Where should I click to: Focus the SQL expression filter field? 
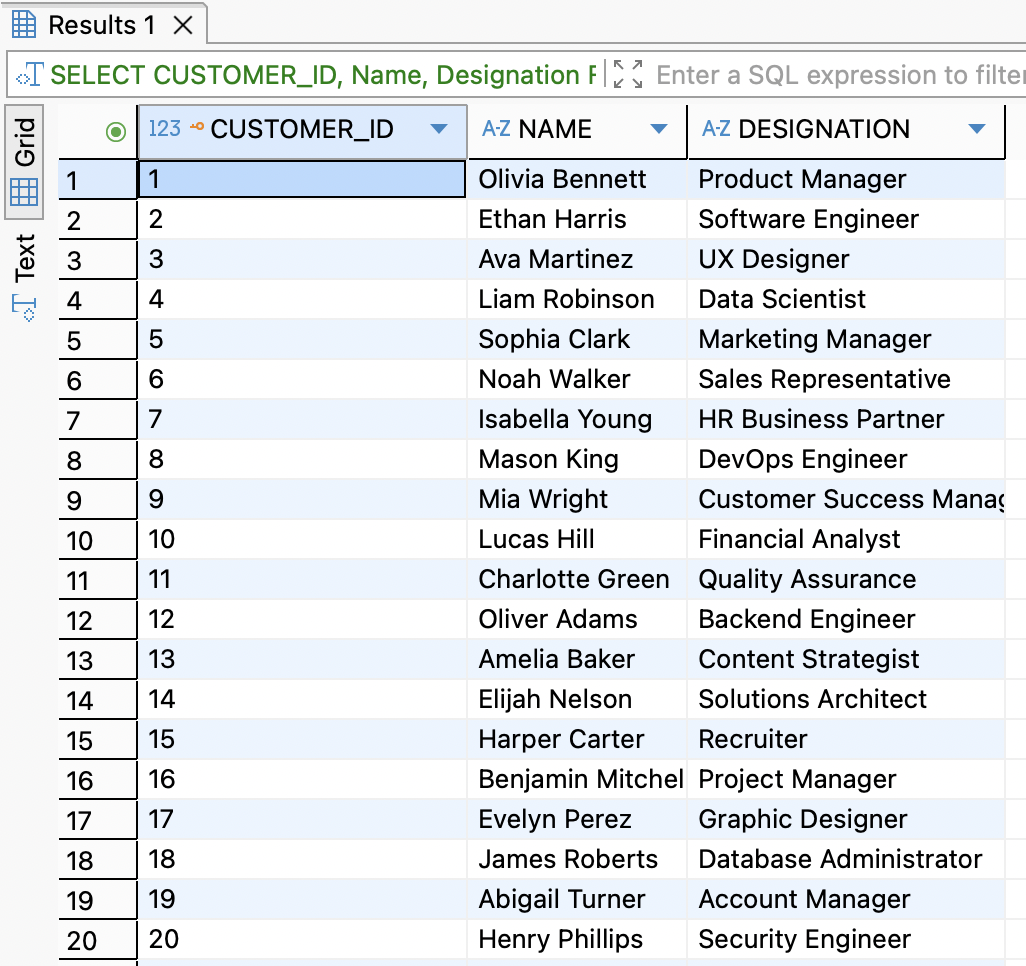(x=840, y=75)
